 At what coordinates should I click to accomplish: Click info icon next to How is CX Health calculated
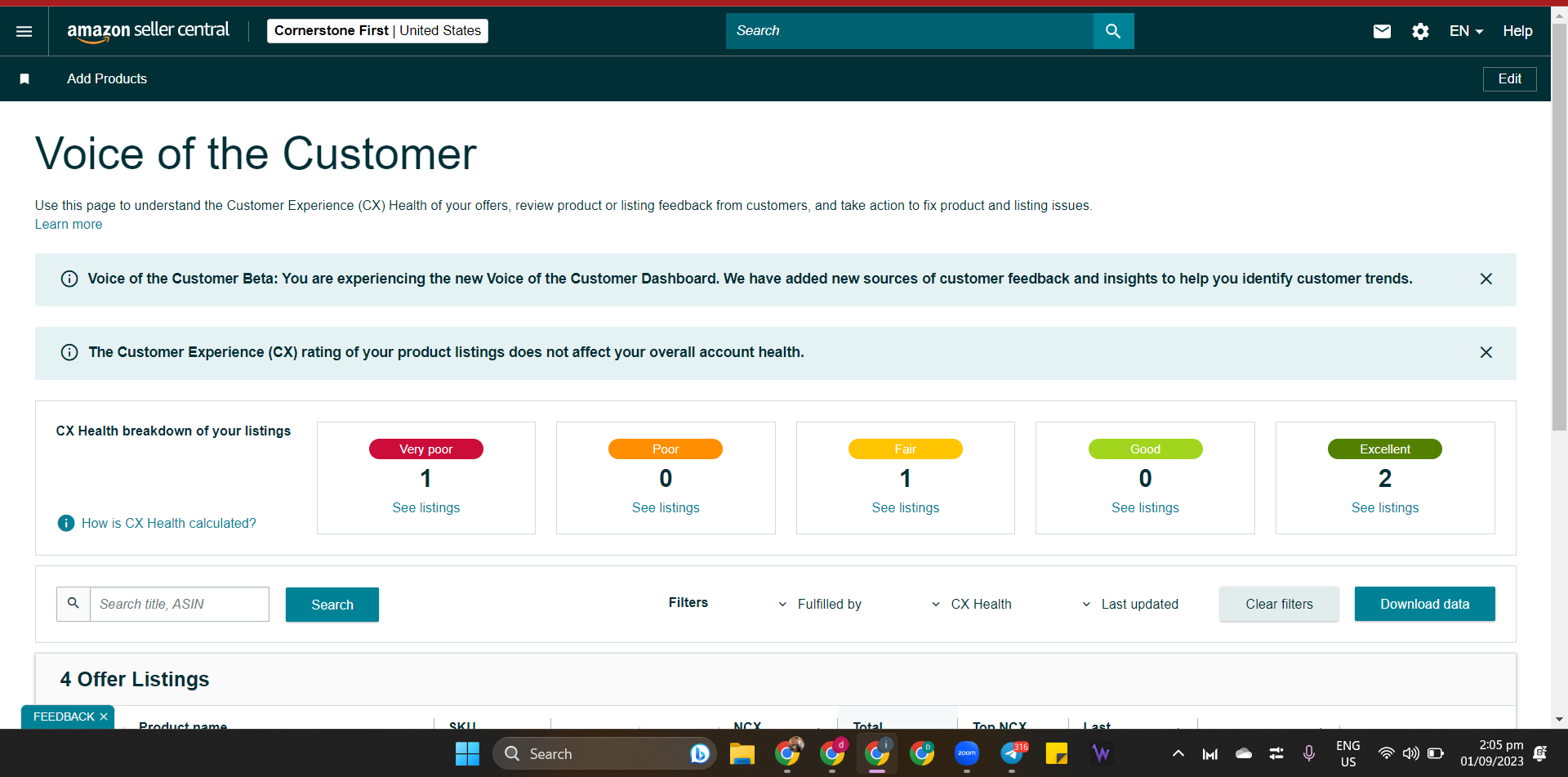[x=66, y=523]
